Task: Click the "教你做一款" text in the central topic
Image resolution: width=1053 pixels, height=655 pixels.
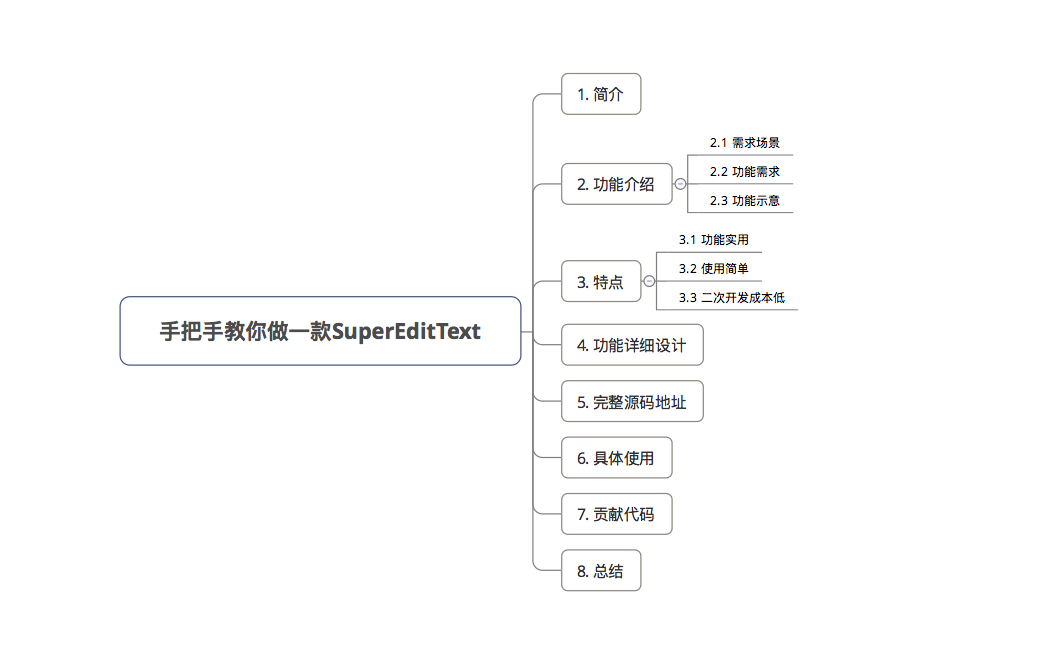Action: point(277,331)
